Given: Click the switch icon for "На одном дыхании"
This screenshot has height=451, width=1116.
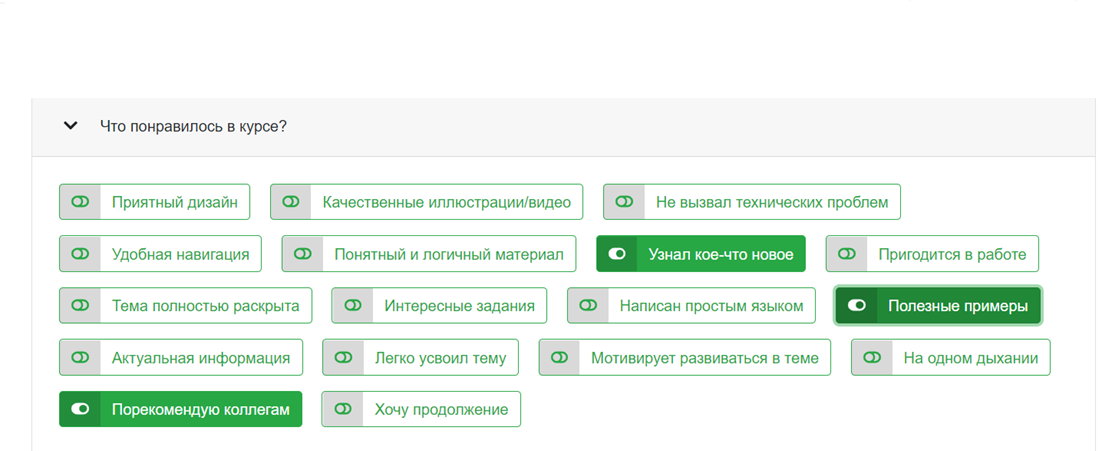Looking at the screenshot, I should pyautogui.click(x=872, y=357).
